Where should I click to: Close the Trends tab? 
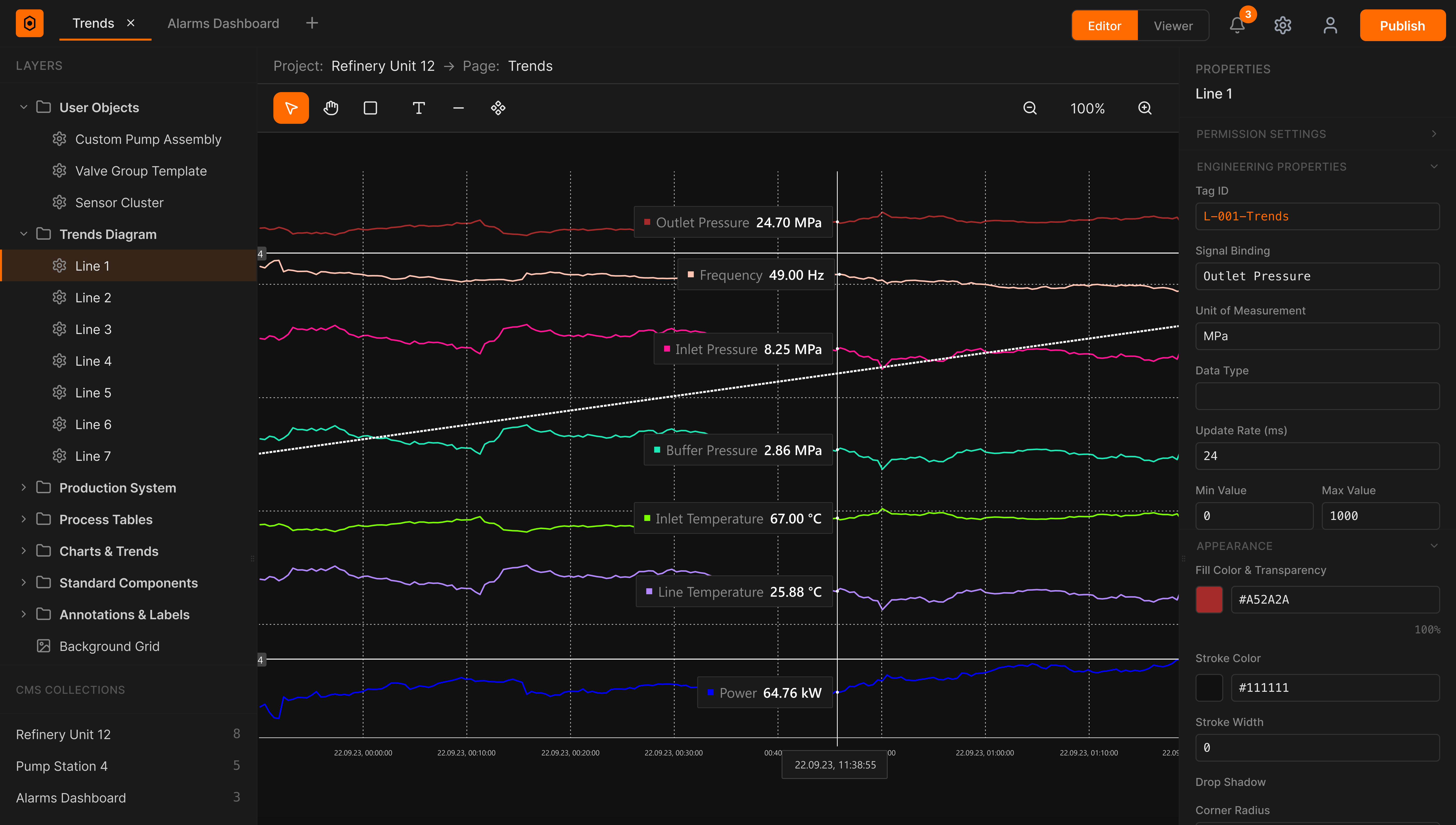coord(131,23)
